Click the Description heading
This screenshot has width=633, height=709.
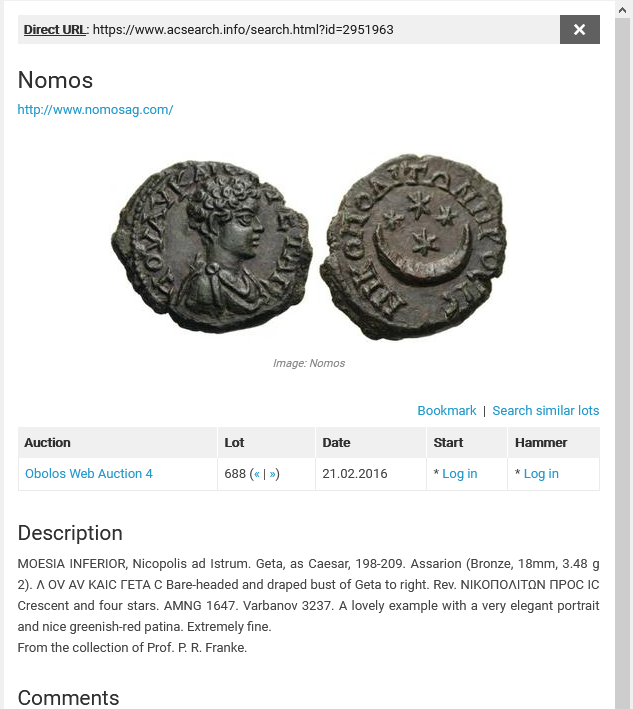click(x=70, y=533)
